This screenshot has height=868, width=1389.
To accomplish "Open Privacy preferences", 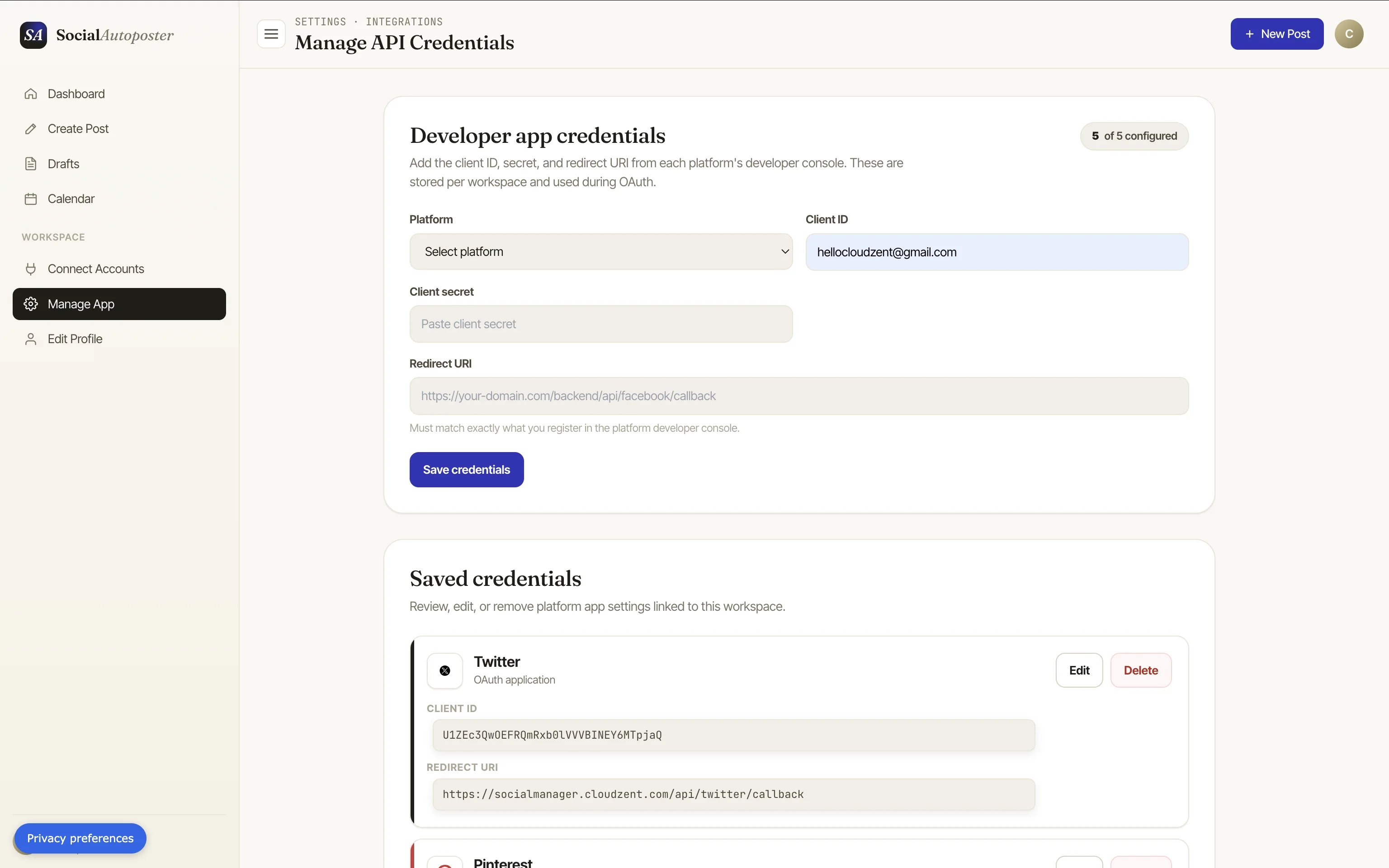I will click(80, 838).
